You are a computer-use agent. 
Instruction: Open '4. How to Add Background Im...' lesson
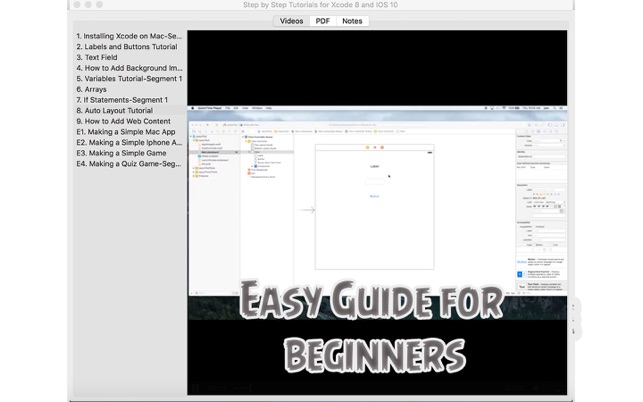129,68
